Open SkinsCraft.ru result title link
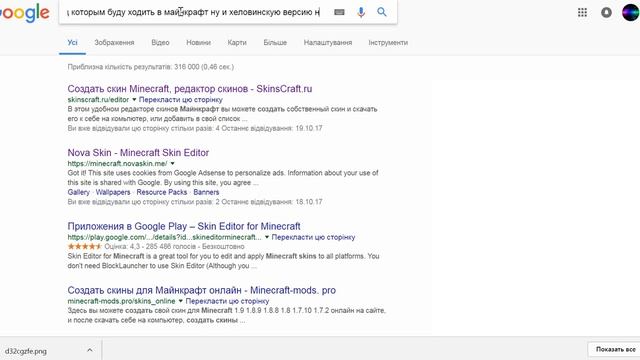Viewport: 640px width, 360px height. click(x=190, y=89)
